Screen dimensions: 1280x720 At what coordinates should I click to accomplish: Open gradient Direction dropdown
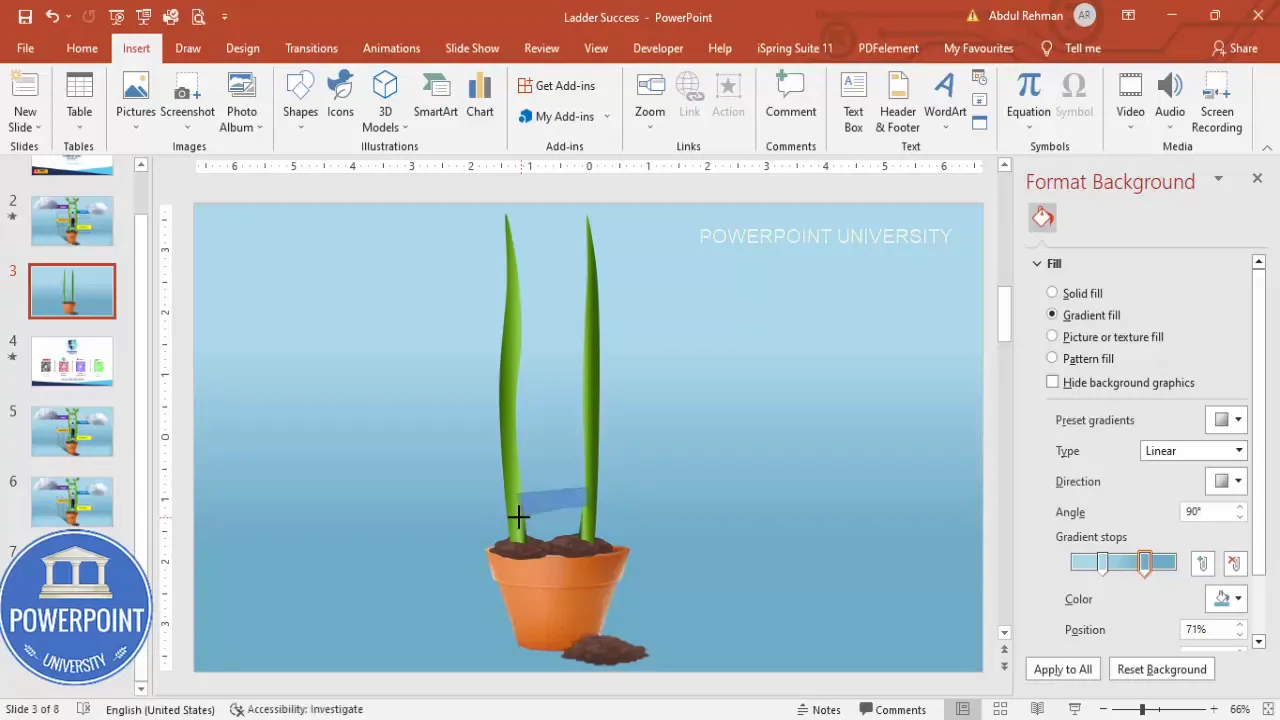[1227, 481]
